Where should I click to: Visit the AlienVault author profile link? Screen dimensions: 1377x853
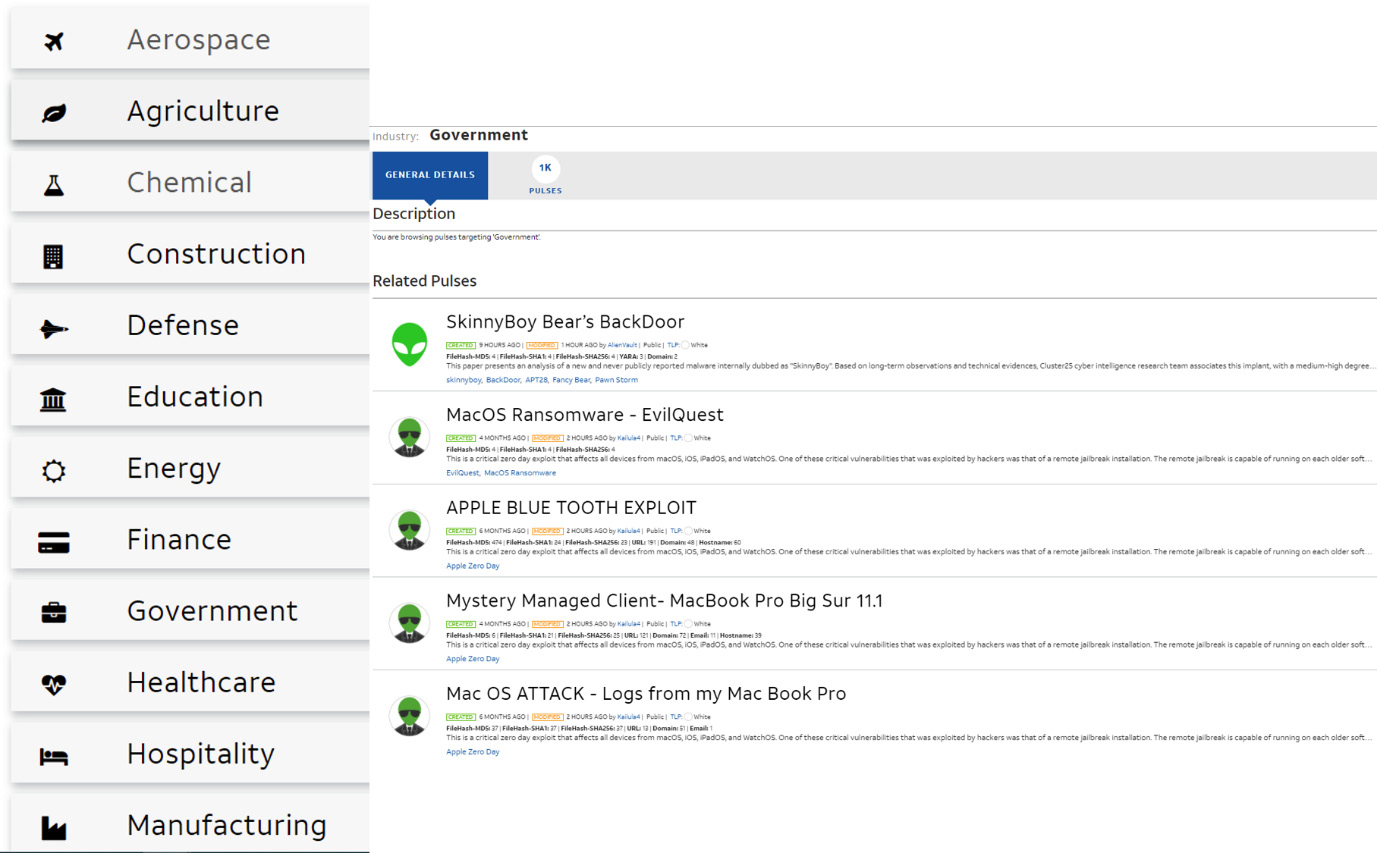(622, 345)
